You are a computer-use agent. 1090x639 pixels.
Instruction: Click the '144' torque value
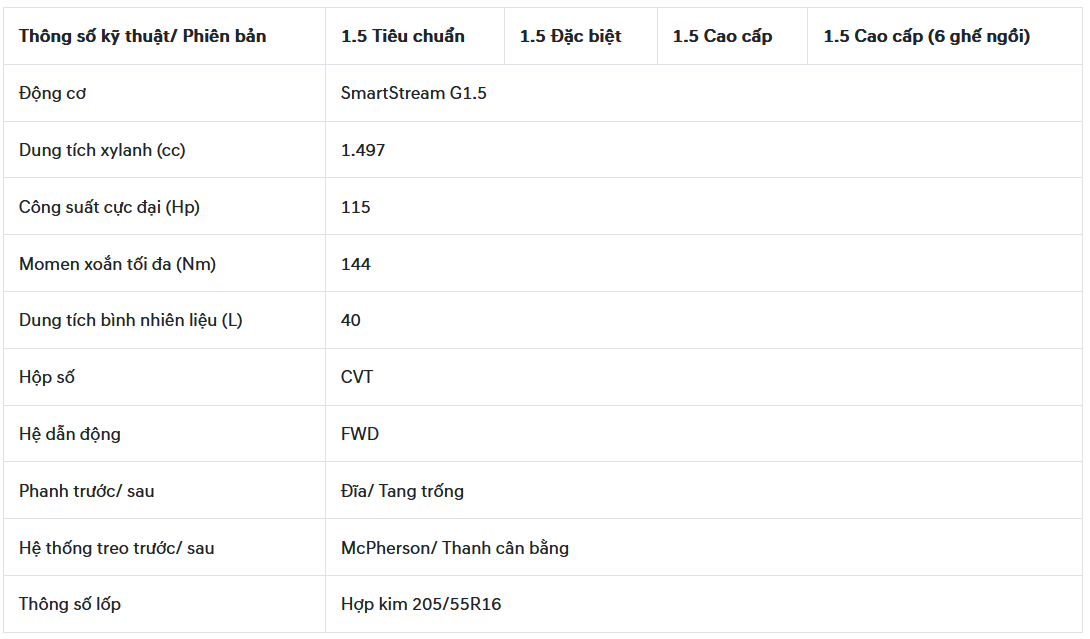355,264
